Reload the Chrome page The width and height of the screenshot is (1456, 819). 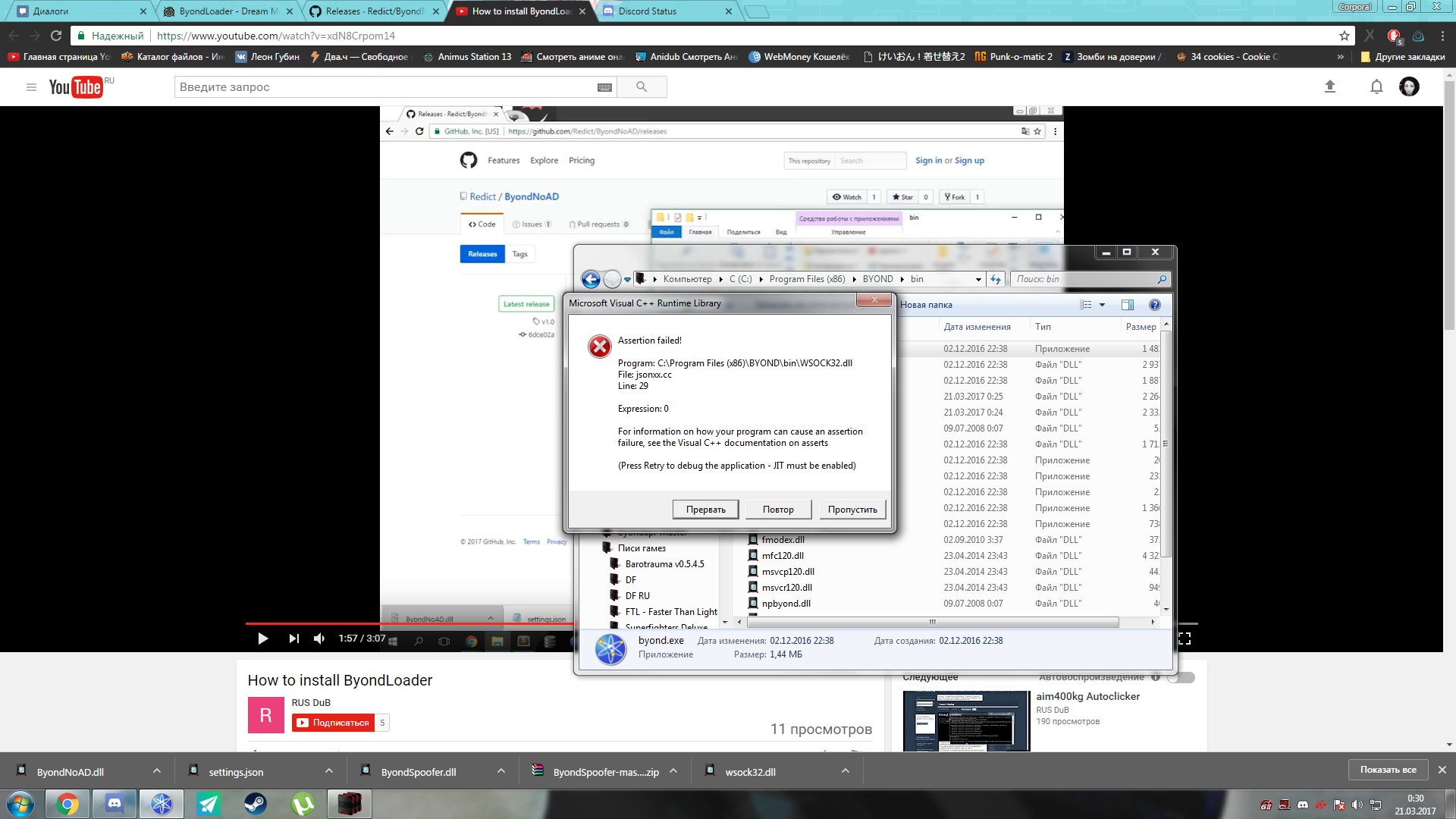(x=56, y=36)
